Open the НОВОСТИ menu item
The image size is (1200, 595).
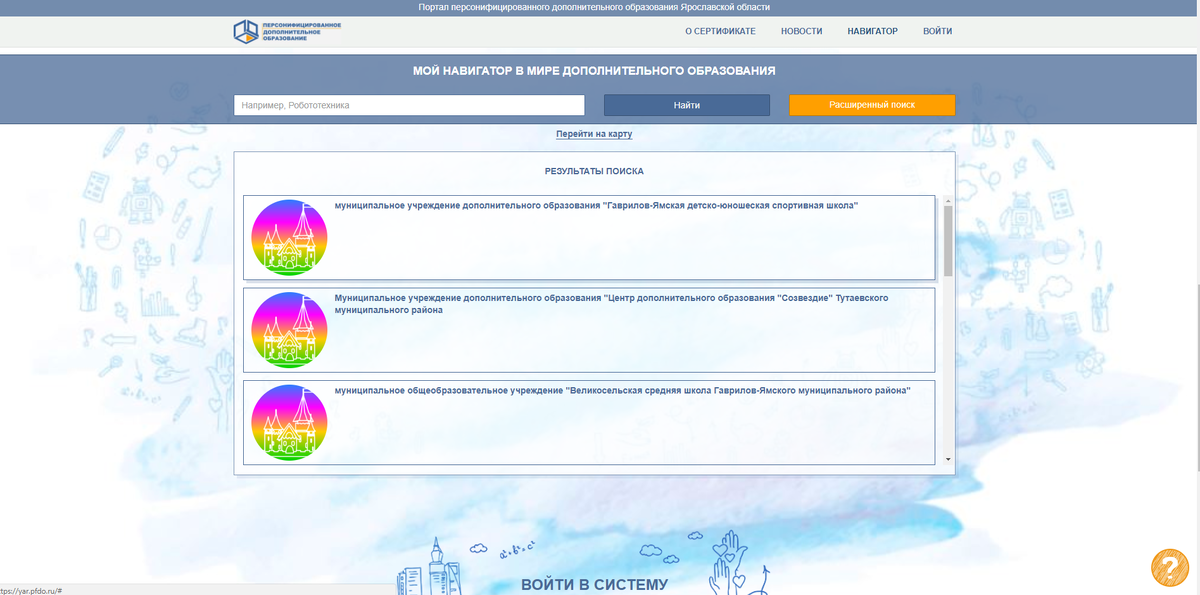pos(802,31)
